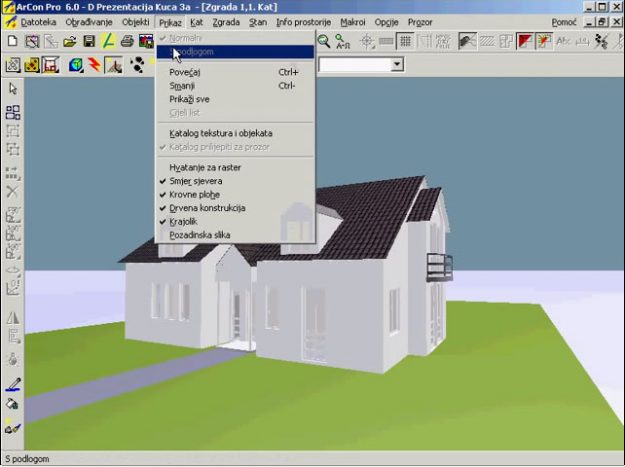The width and height of the screenshot is (625, 467).
Task: Click Prikaži sve menu item
Action: tap(189, 99)
